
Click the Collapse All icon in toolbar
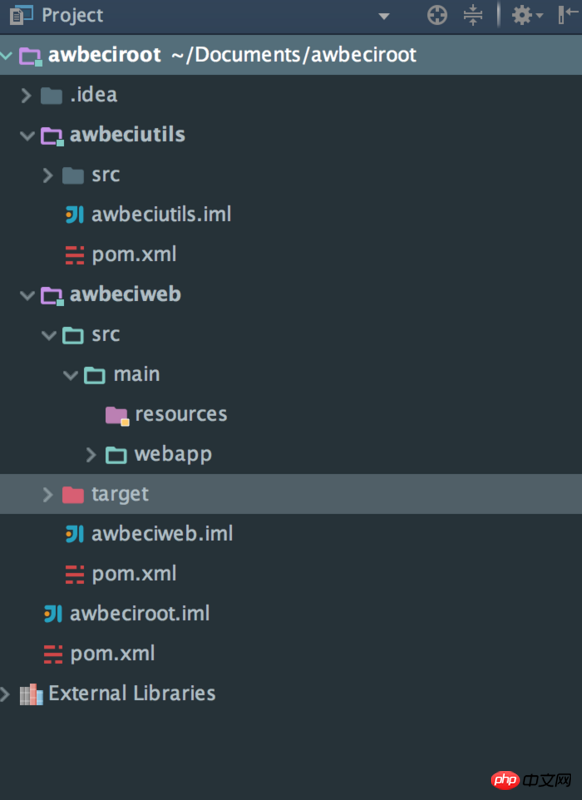tap(473, 15)
